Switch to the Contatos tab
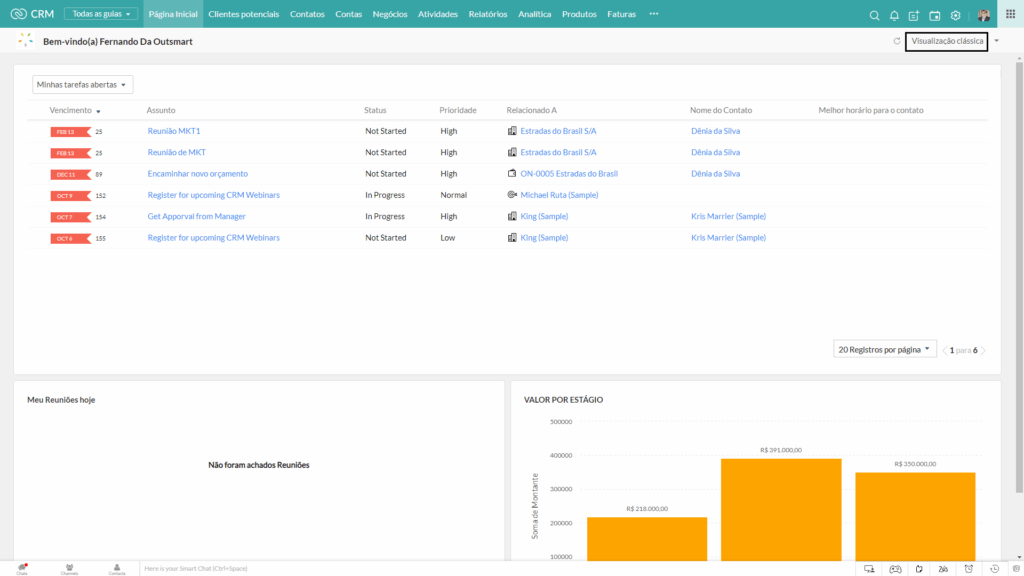The width and height of the screenshot is (1024, 576). pos(307,14)
